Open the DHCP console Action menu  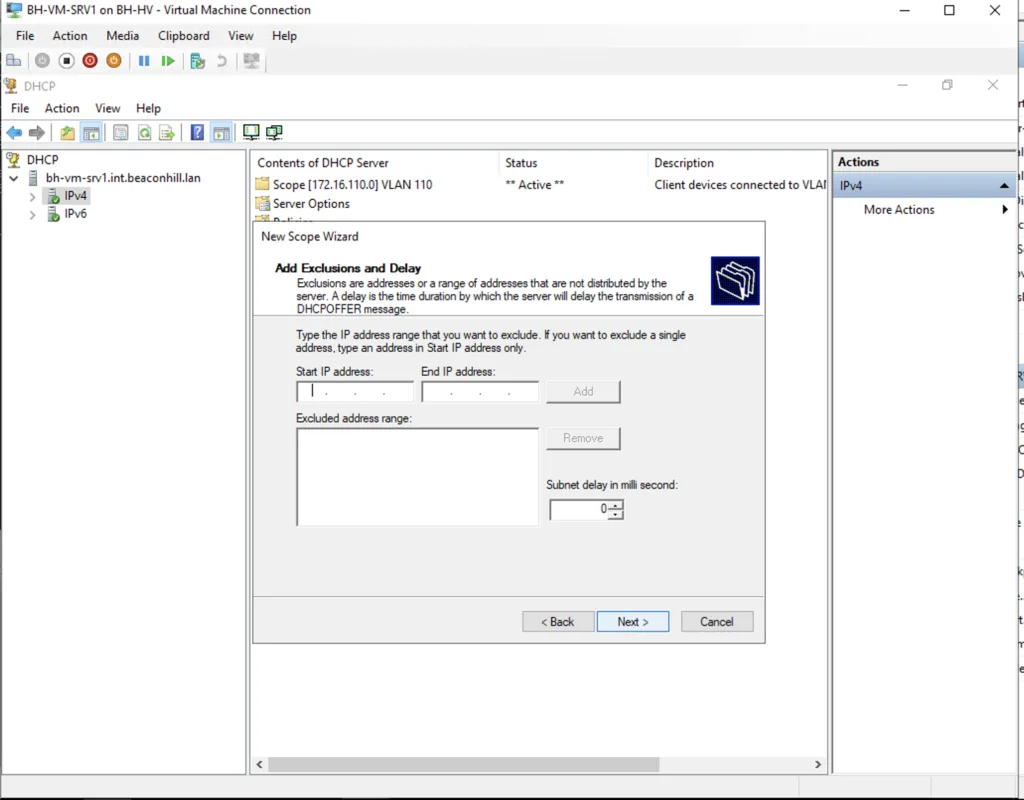tap(62, 108)
